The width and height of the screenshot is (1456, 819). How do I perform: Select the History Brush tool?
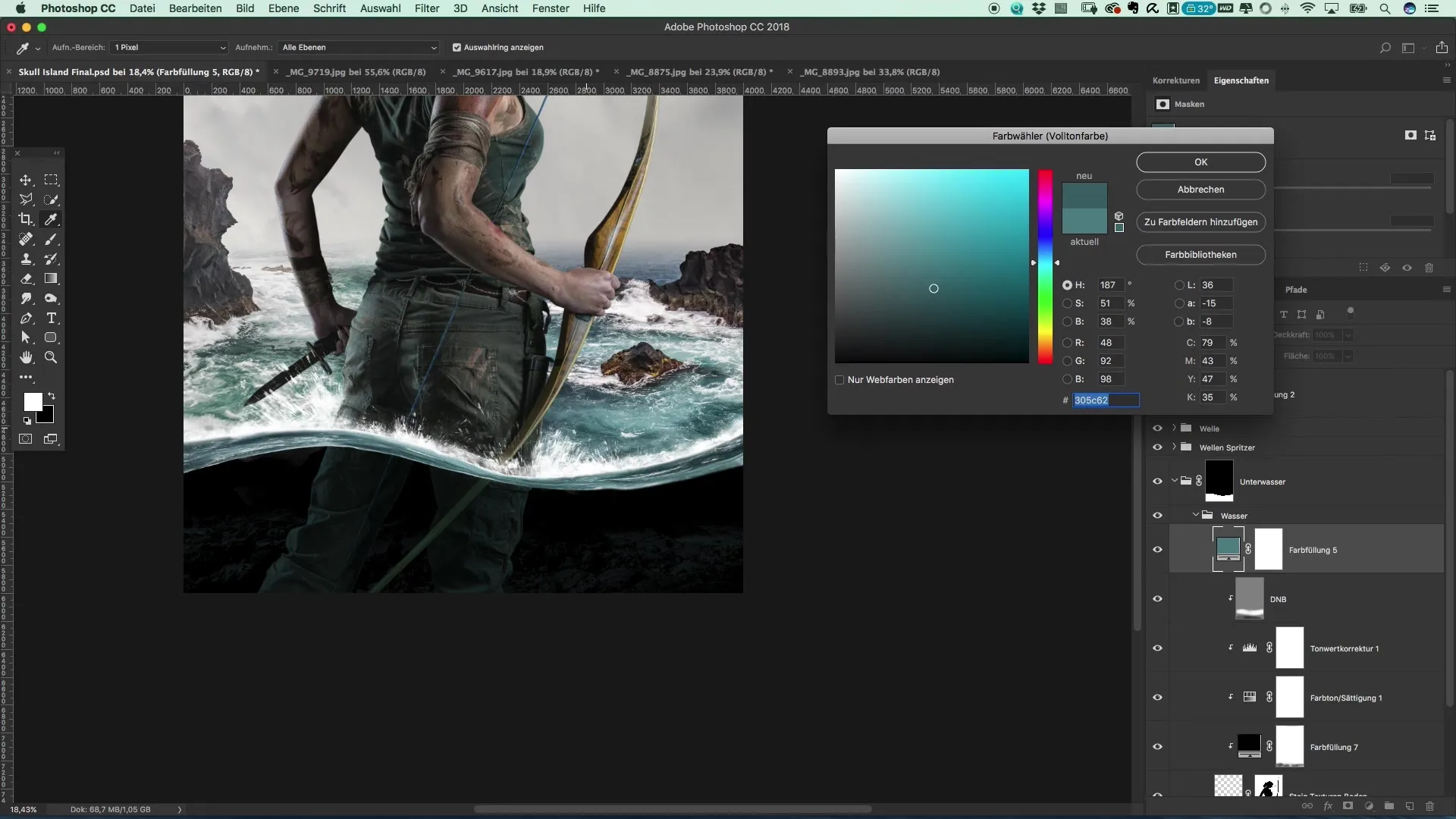pos(51,259)
